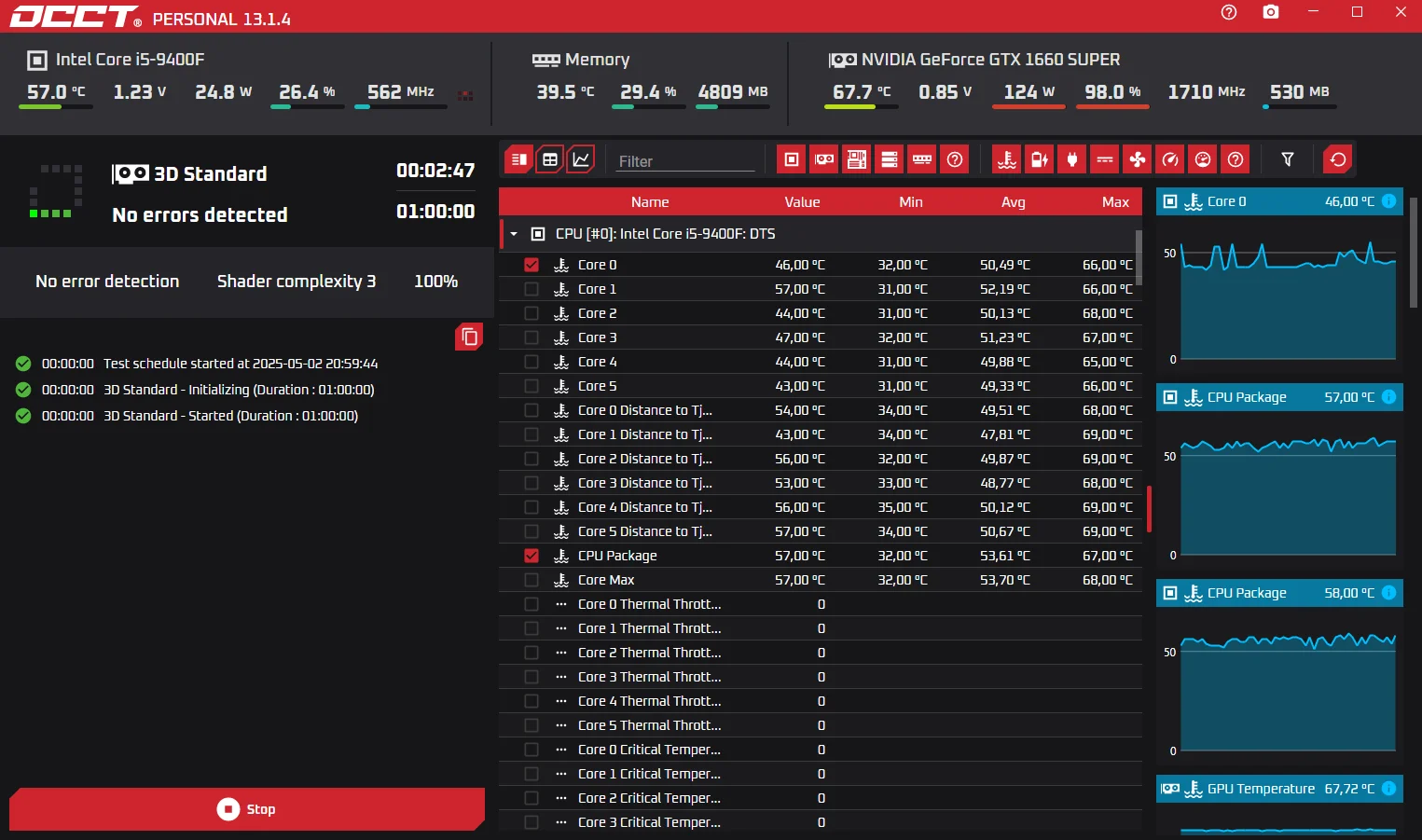The width and height of the screenshot is (1422, 840).
Task: Filter sensors by voltage type icon
Action: coord(1105,159)
